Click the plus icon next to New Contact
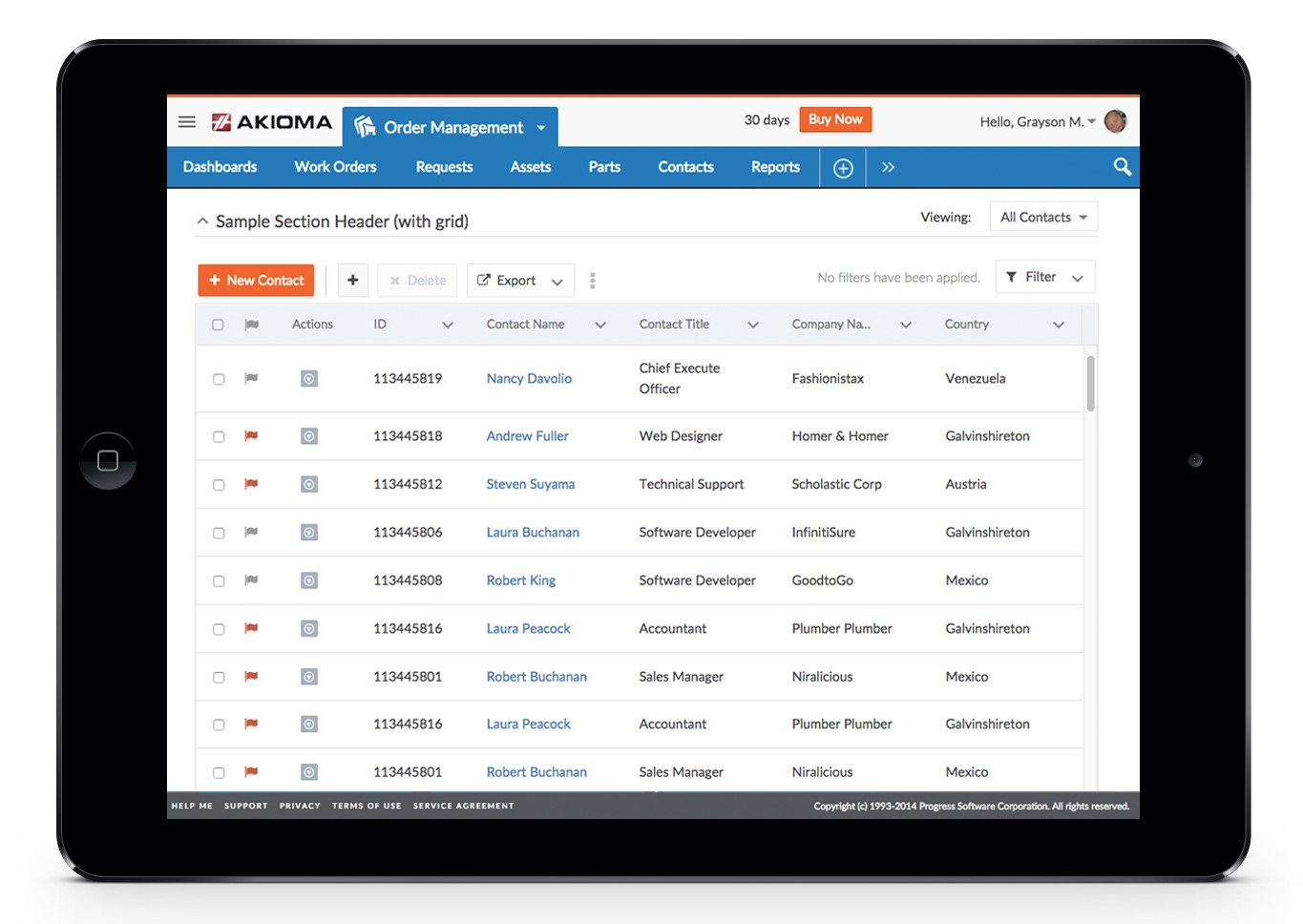The width and height of the screenshot is (1303, 924). pos(353,280)
